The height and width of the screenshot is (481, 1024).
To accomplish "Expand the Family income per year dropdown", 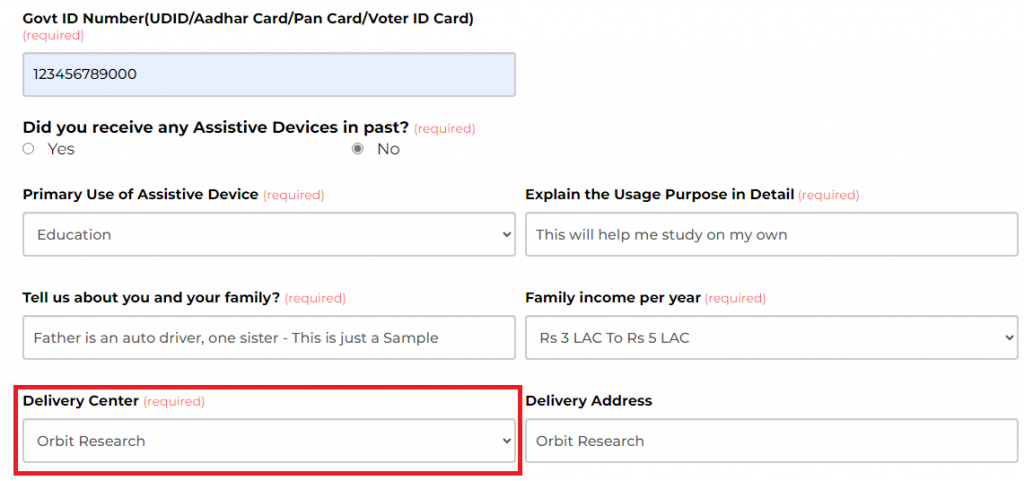I will click(770, 338).
